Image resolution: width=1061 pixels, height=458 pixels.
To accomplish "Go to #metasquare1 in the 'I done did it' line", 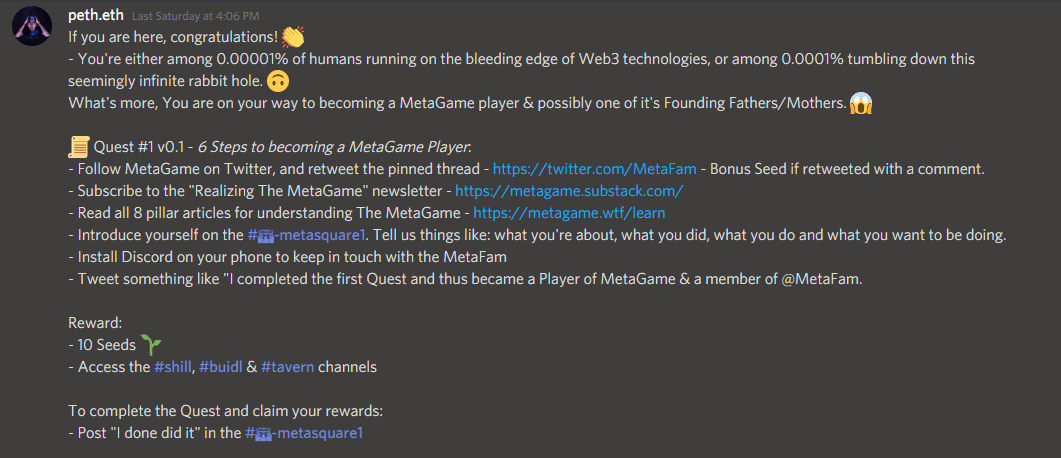I will tap(304, 433).
